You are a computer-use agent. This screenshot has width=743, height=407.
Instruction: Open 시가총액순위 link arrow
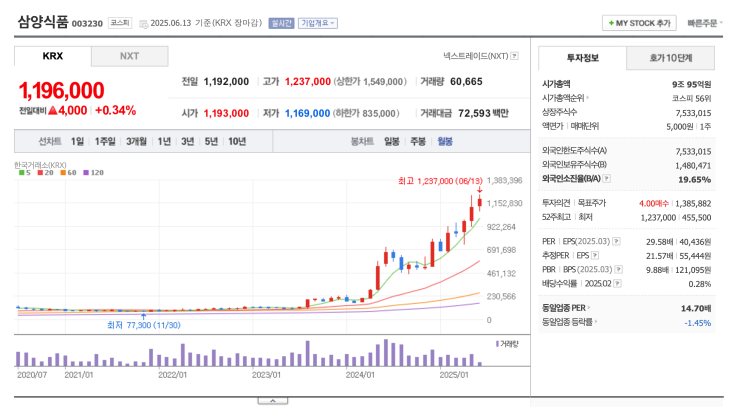click(x=588, y=98)
